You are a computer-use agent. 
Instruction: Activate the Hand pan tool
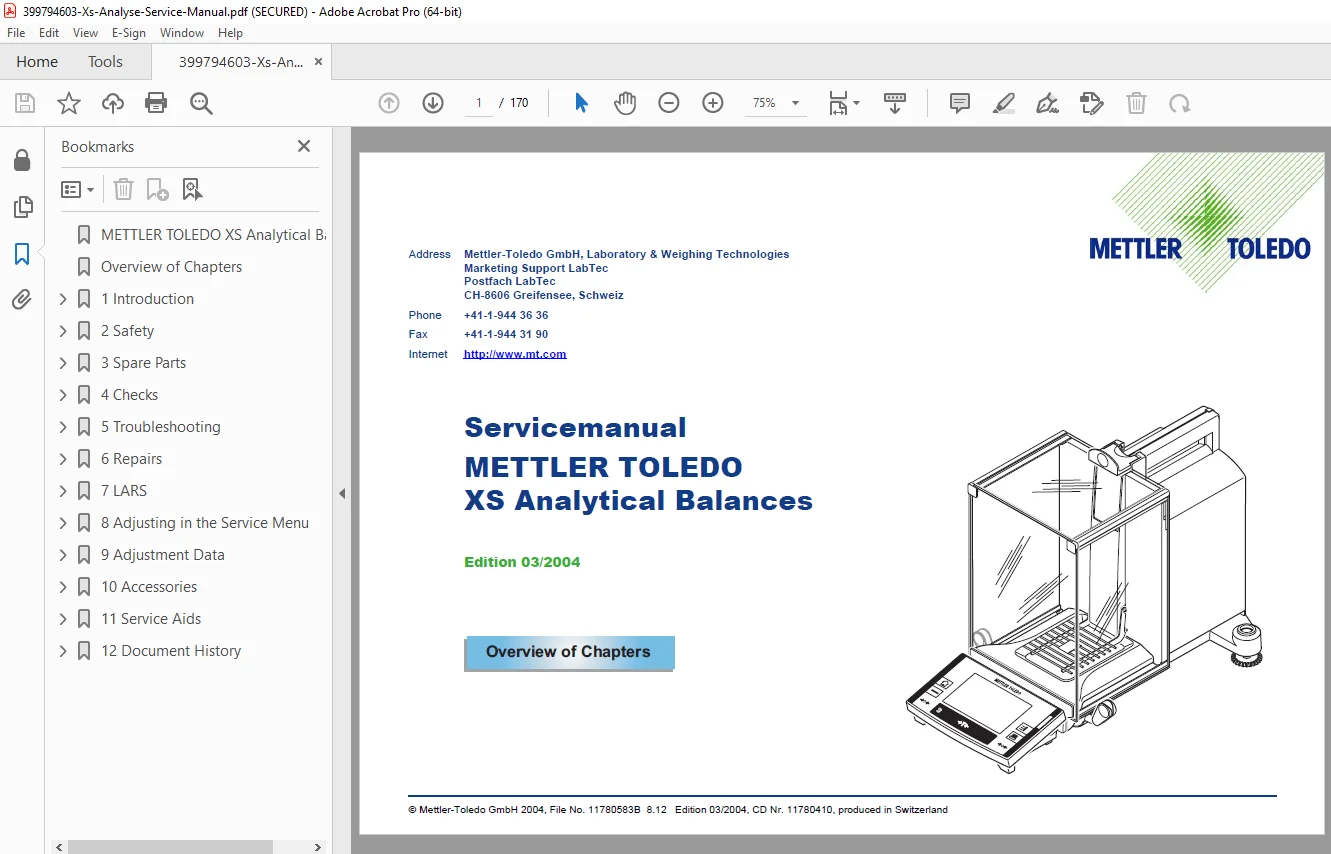625,103
